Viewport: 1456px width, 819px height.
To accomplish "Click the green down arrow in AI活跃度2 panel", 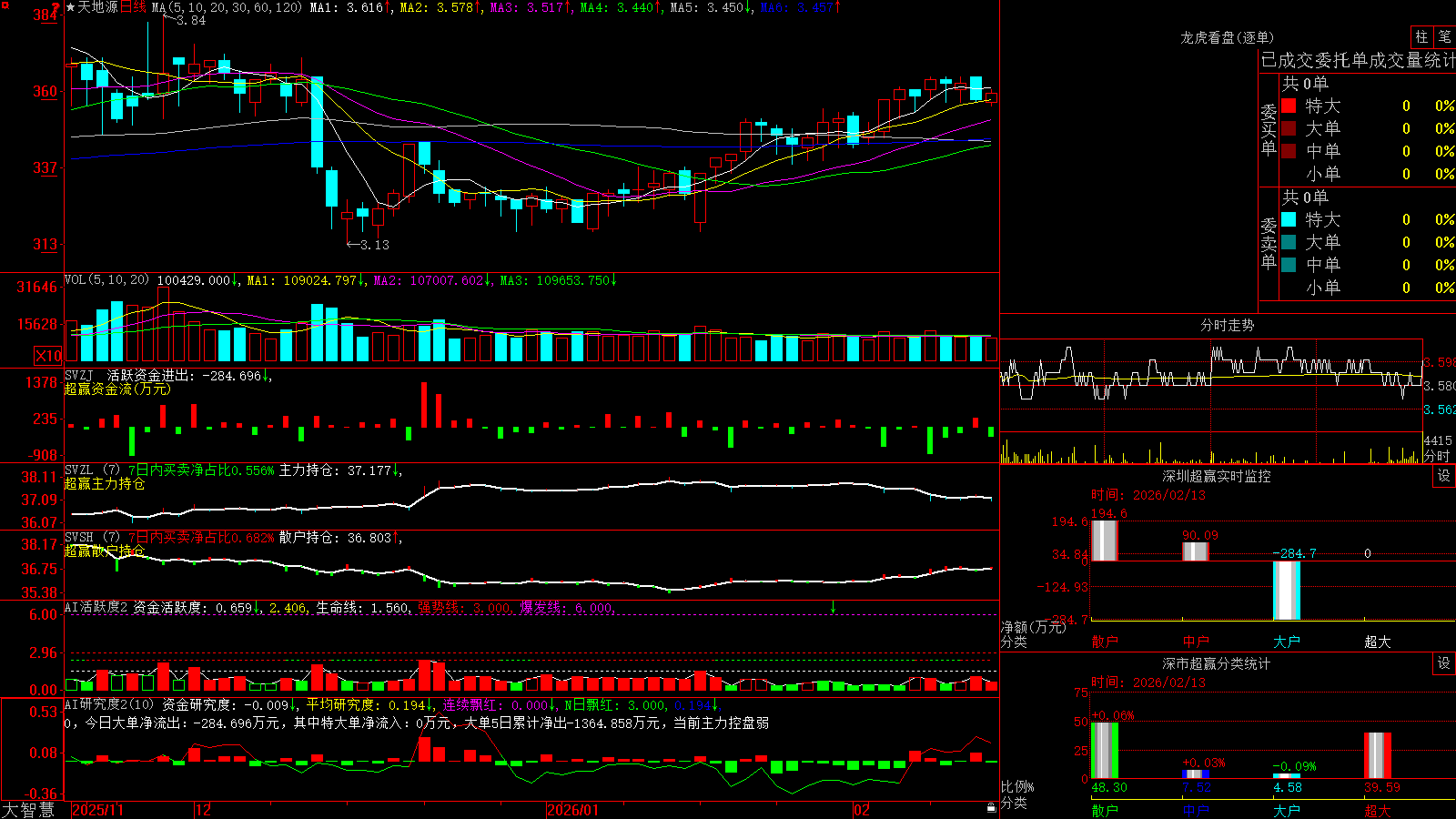I will pyautogui.click(x=833, y=607).
